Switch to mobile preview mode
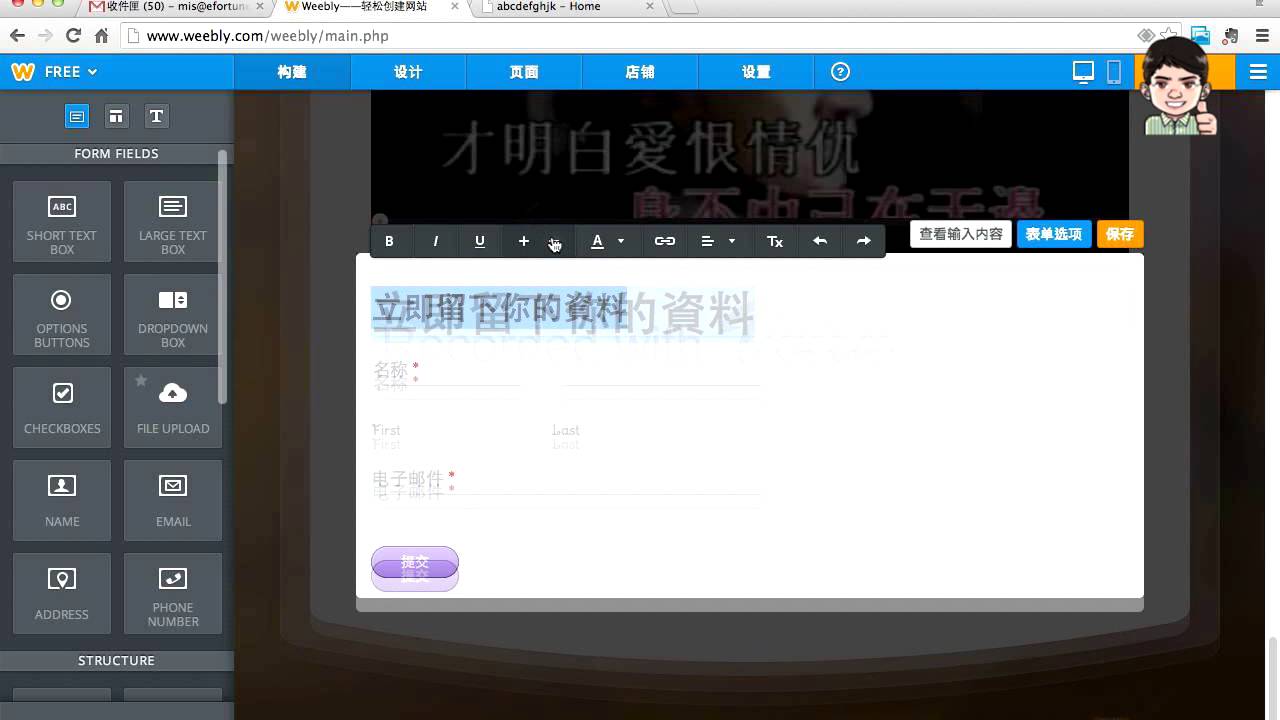This screenshot has height=720, width=1280. 1114,72
